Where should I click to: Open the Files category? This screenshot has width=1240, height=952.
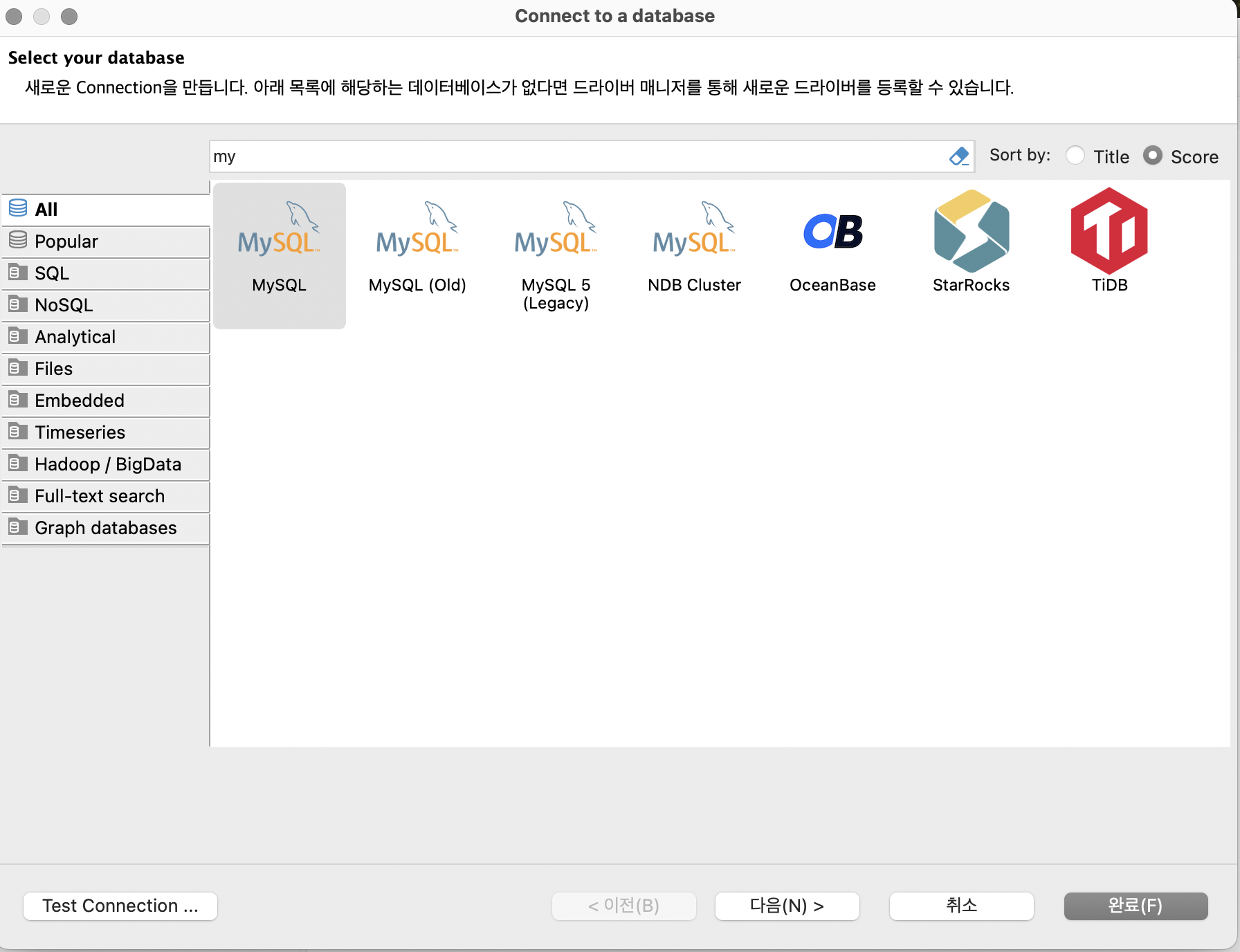tap(106, 369)
